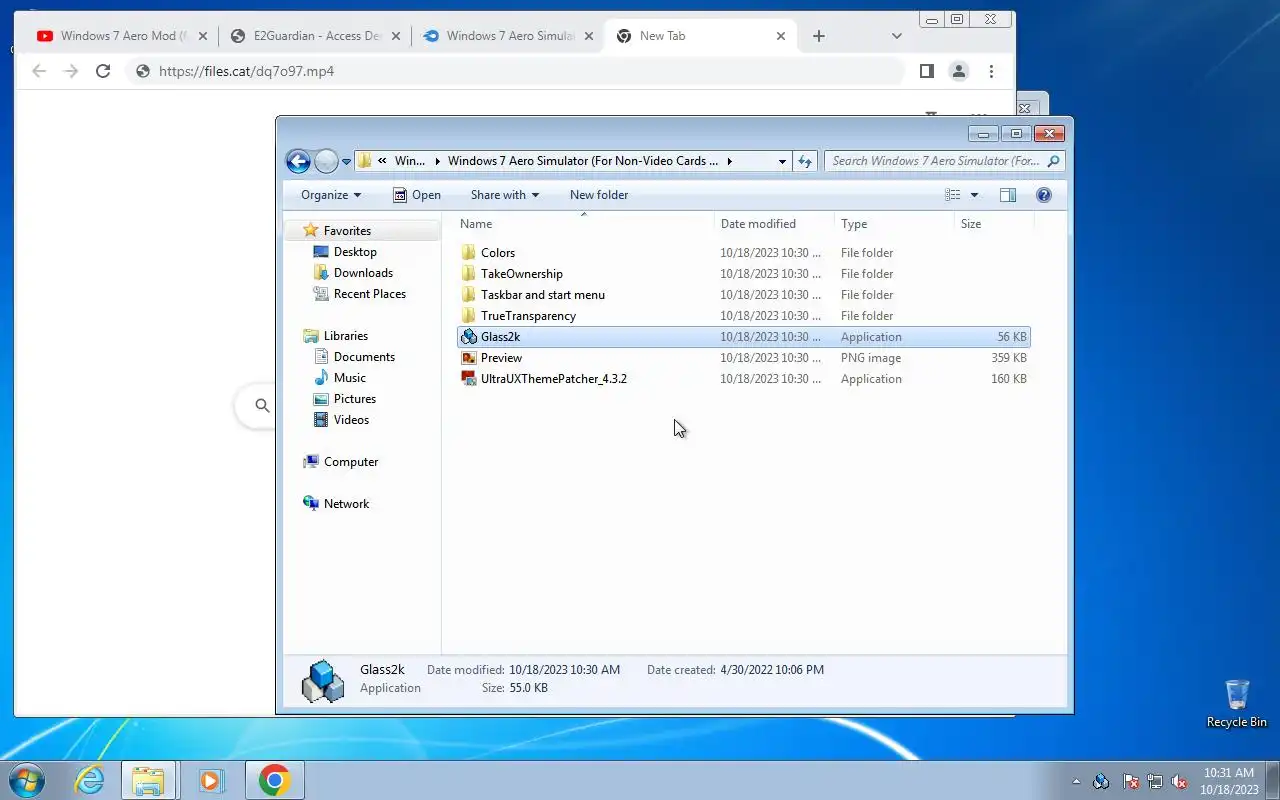Click the muted volume tray icon
This screenshot has height=800, width=1280.
(1180, 782)
